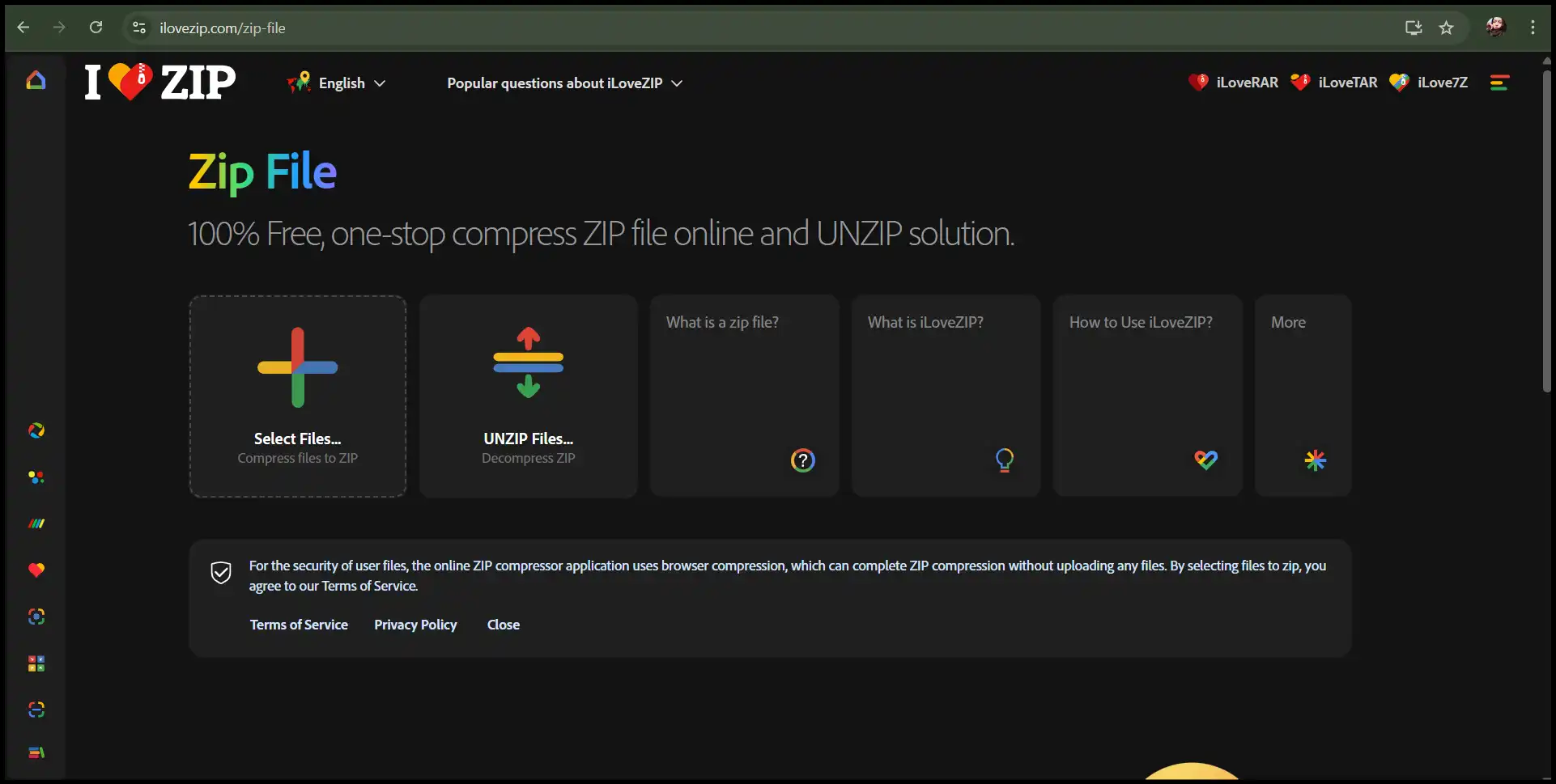The height and width of the screenshot is (784, 1556).
Task: Click the four colored dots sidebar icon
Action: 36,477
